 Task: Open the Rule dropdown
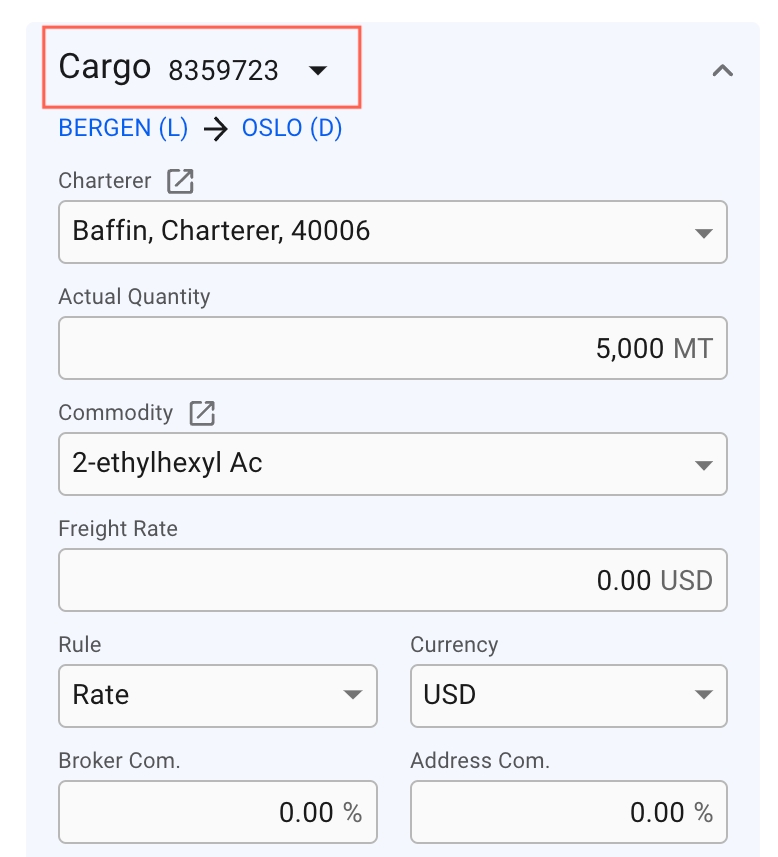(352, 695)
